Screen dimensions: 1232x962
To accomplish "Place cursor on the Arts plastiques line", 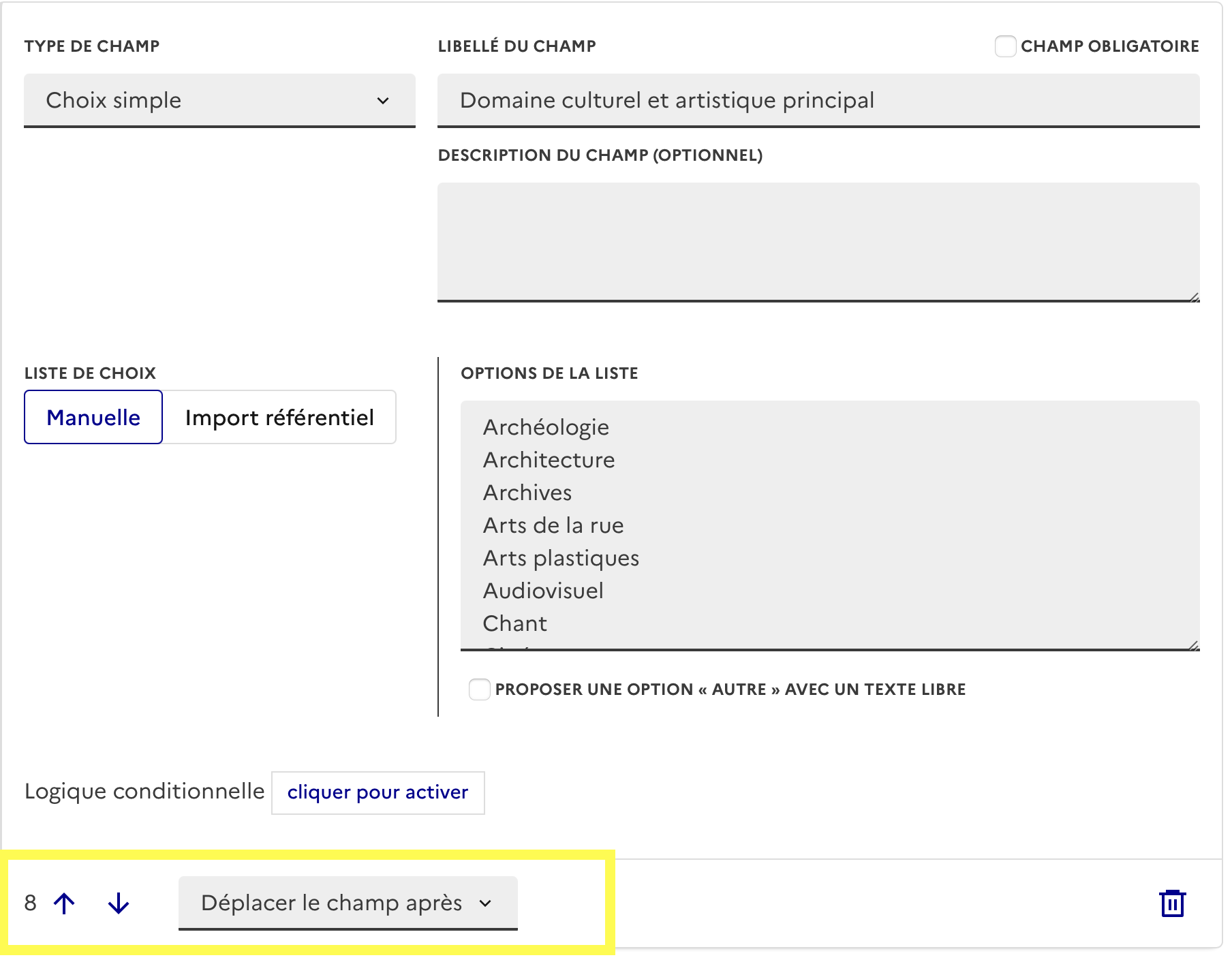I will (561, 559).
